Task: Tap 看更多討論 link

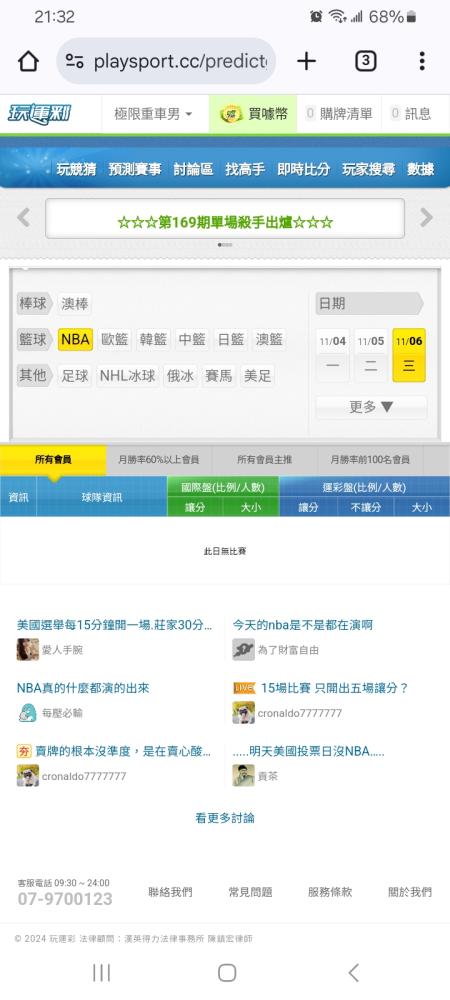Action: click(225, 818)
